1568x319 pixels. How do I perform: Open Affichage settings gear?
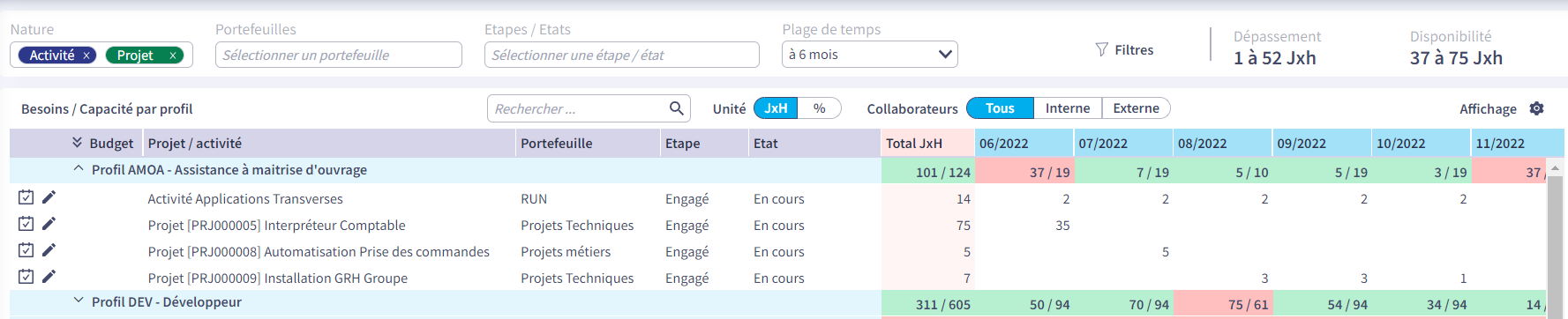coord(1536,108)
